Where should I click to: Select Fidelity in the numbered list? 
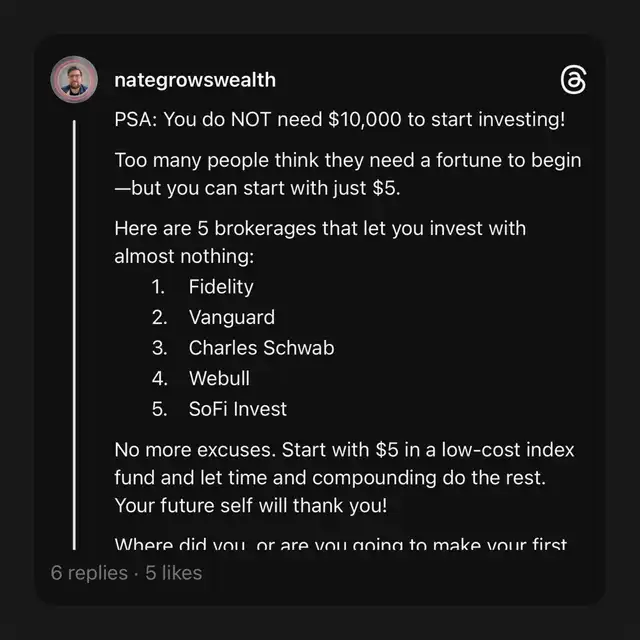[221, 287]
